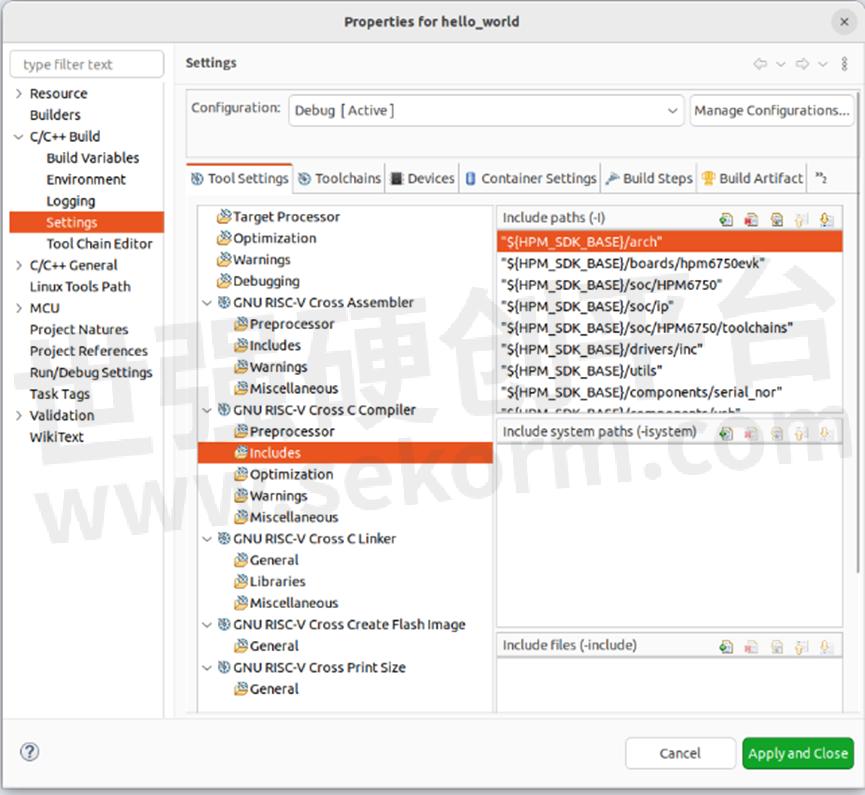The image size is (865, 795).
Task: Collapse the GNU RISC-V Cross C Compiler node
Action: [207, 410]
